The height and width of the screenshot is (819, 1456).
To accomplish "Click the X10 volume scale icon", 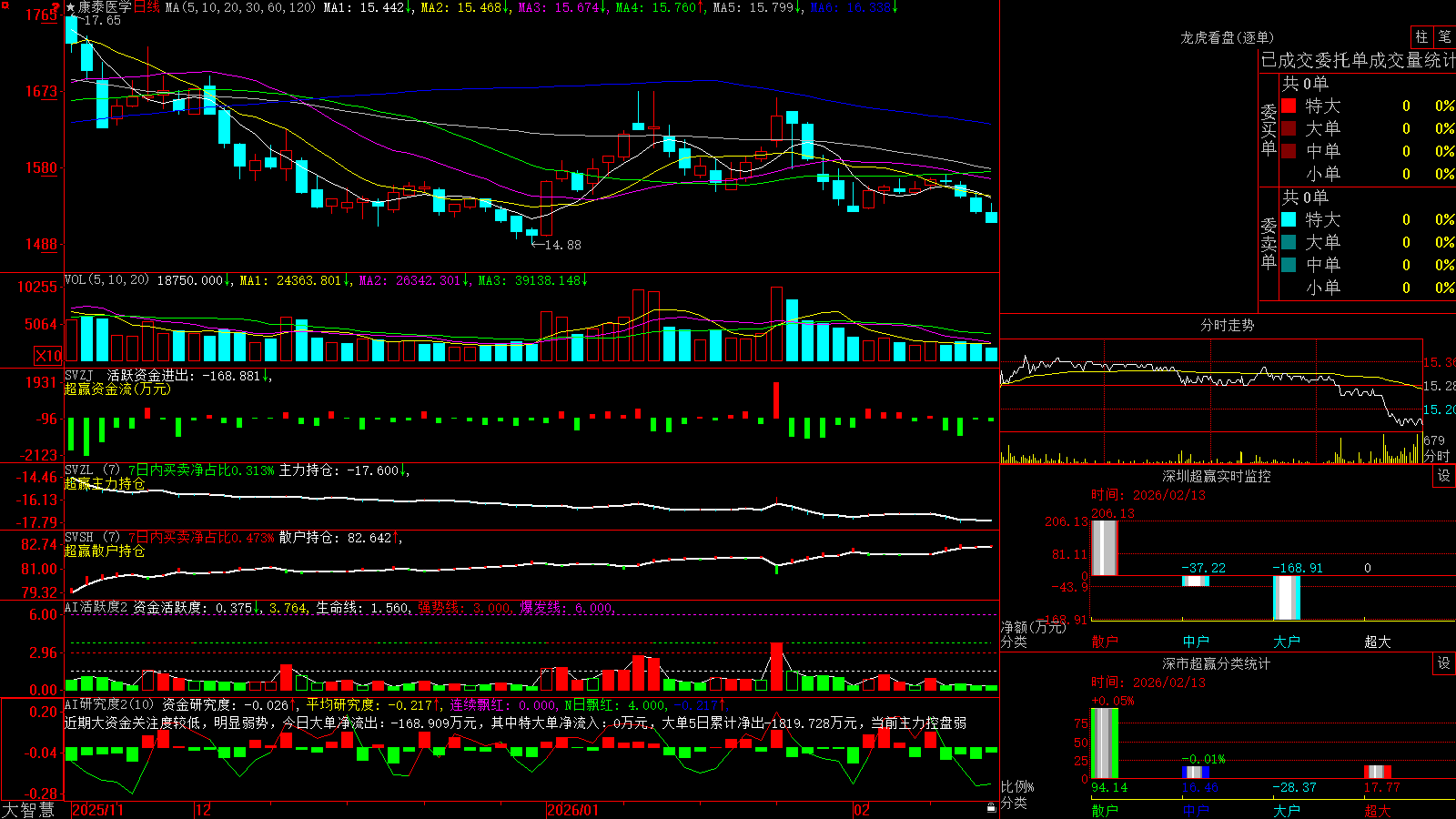I will pos(48,356).
